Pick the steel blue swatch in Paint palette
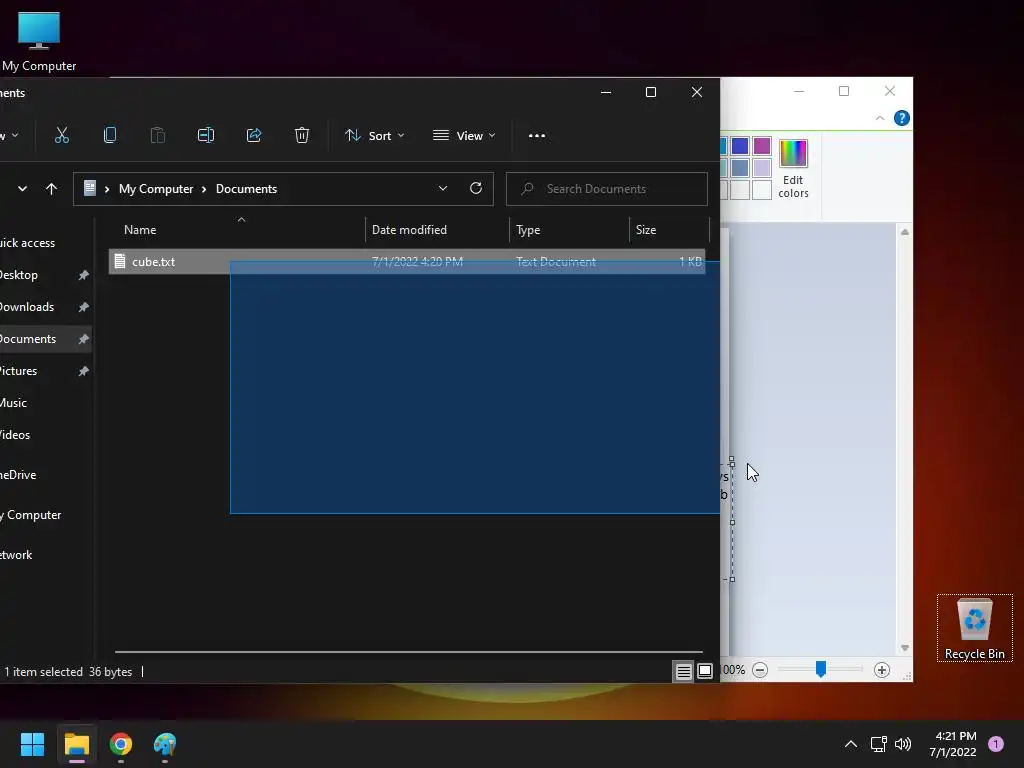 [x=740, y=168]
